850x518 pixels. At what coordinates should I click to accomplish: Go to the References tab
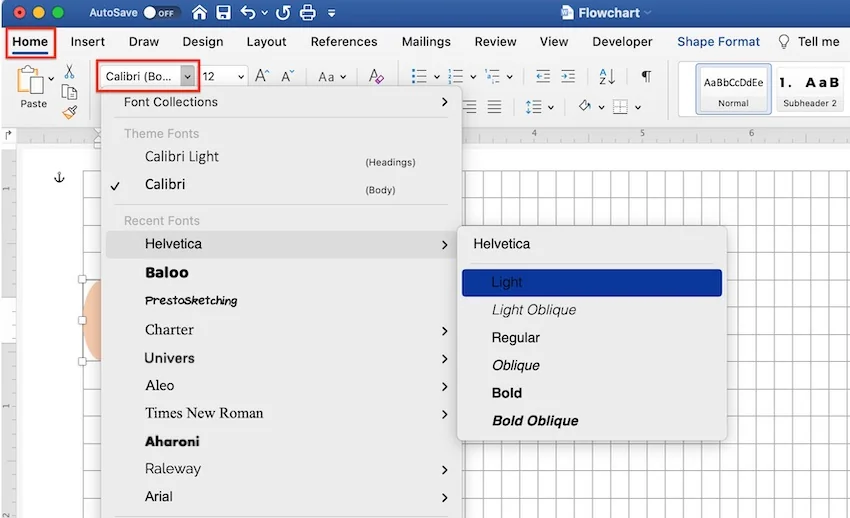[344, 42]
